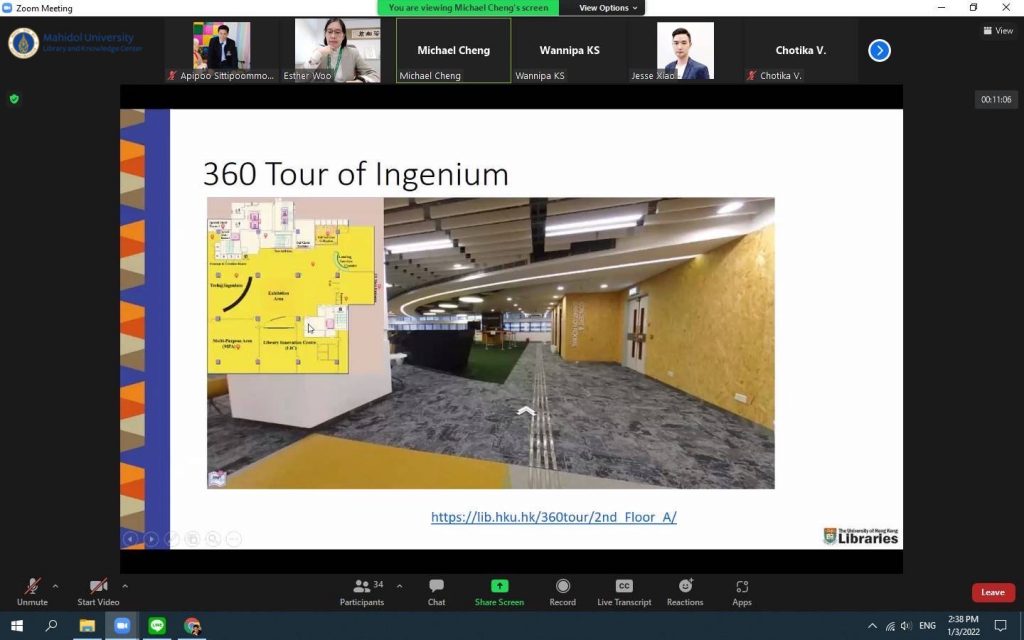This screenshot has height=640, width=1024.
Task: Open LINE from the Windows taskbar
Action: (x=157, y=626)
